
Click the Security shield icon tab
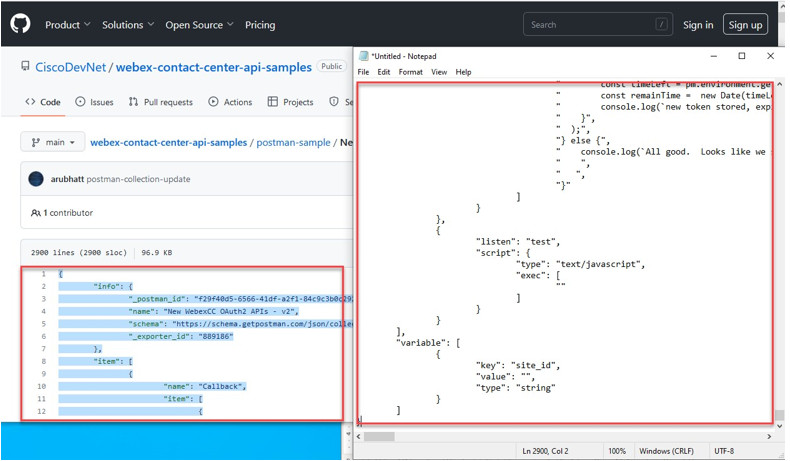[x=334, y=102]
